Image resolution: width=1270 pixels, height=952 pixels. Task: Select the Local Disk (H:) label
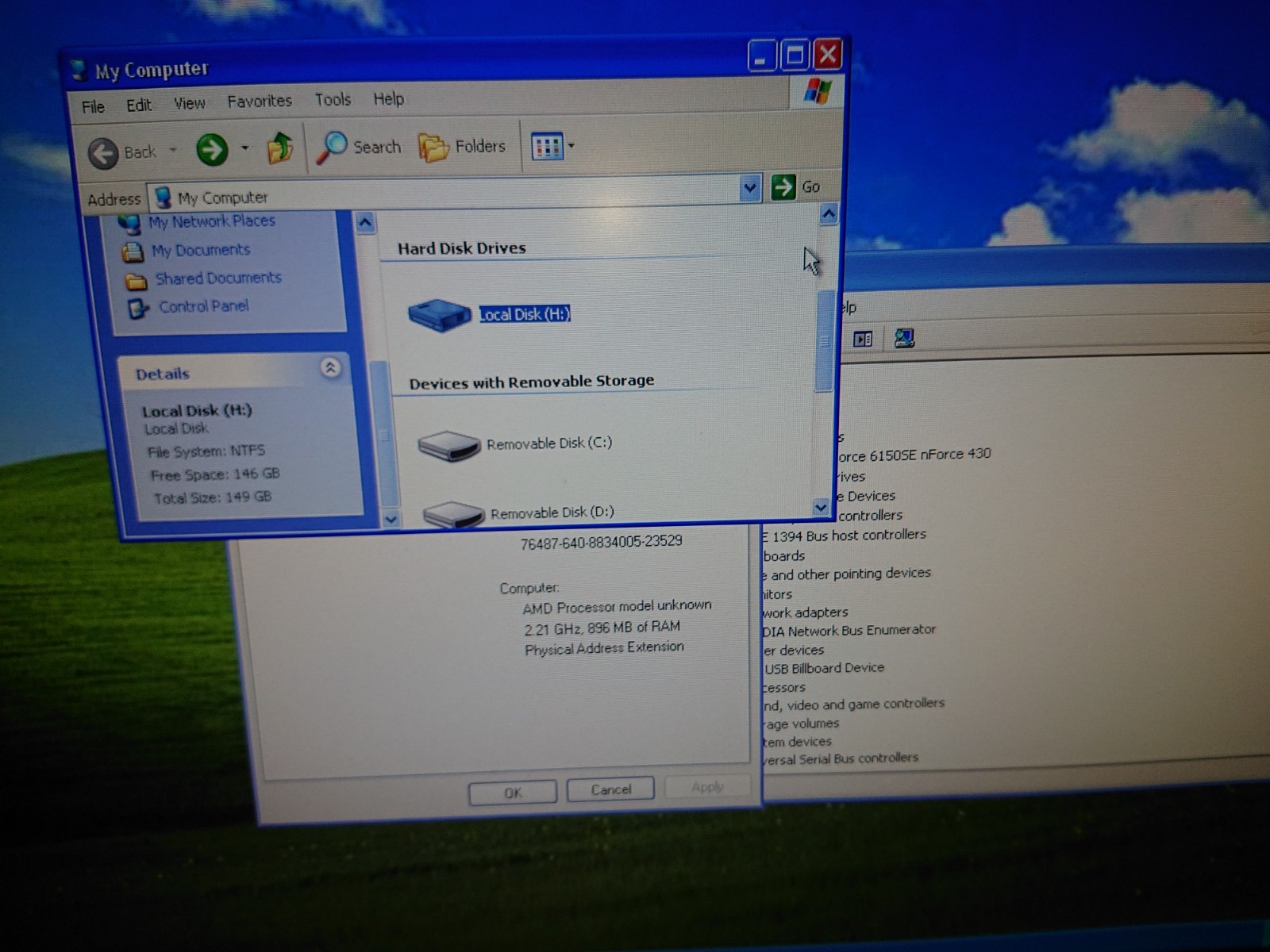(x=525, y=314)
